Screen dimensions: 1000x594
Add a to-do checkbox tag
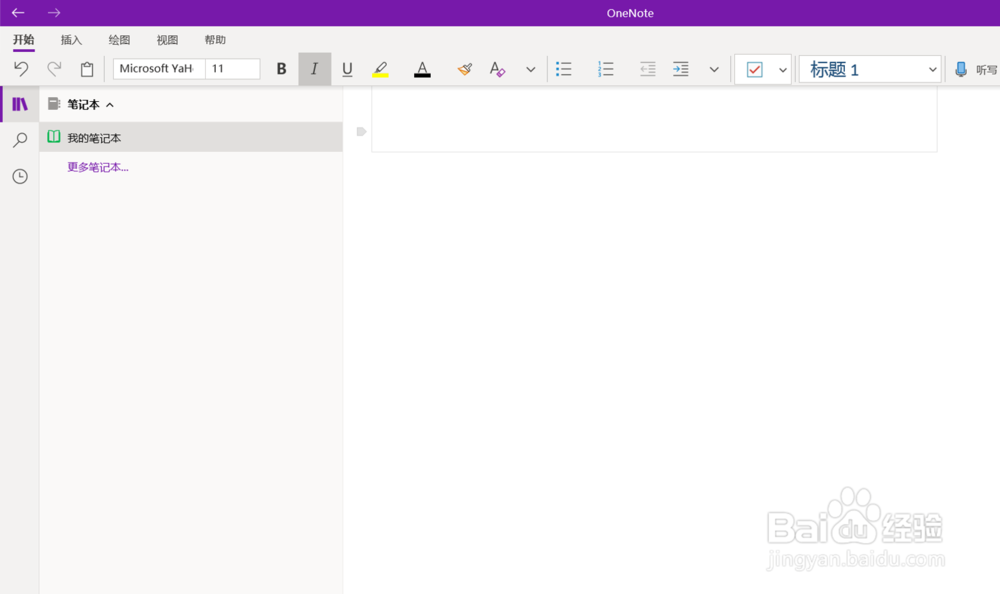pos(754,69)
